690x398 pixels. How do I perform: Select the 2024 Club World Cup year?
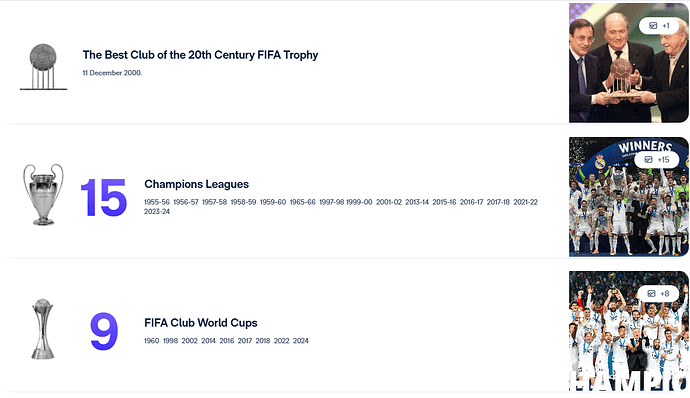click(x=301, y=341)
